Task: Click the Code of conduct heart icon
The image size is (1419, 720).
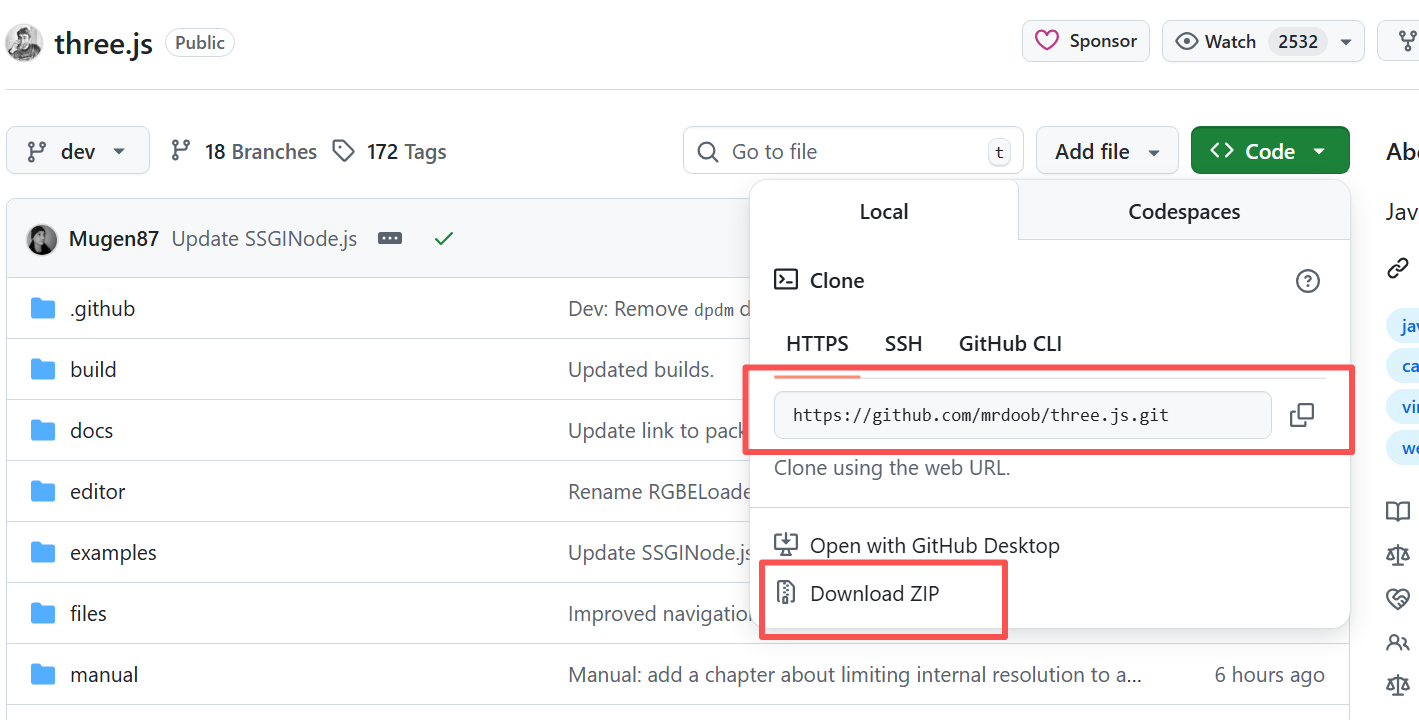Action: click(x=1398, y=598)
